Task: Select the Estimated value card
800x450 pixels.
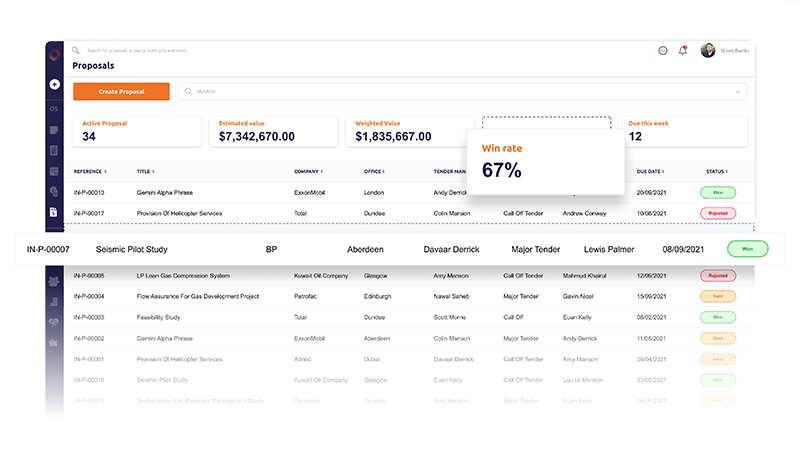Action: click(x=273, y=132)
